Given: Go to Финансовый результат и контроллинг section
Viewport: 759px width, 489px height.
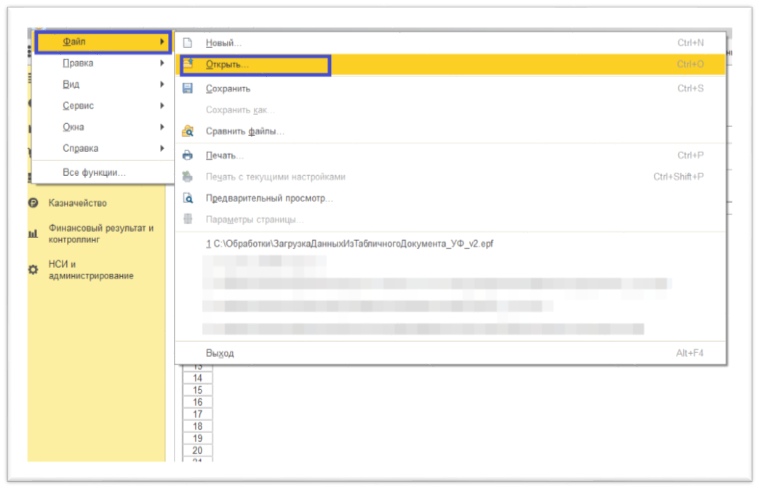Looking at the screenshot, I should [101, 233].
